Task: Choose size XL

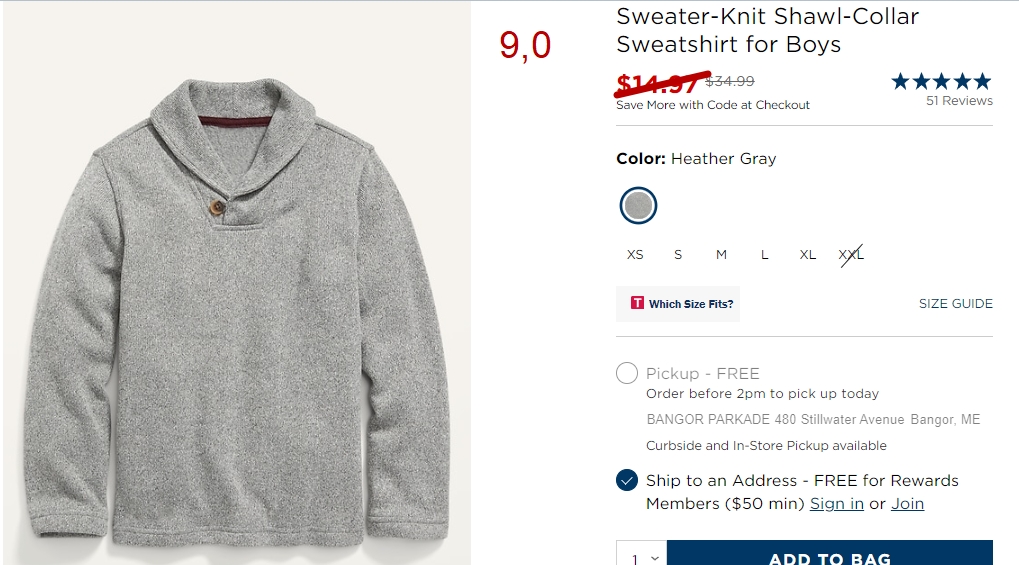Action: (808, 255)
